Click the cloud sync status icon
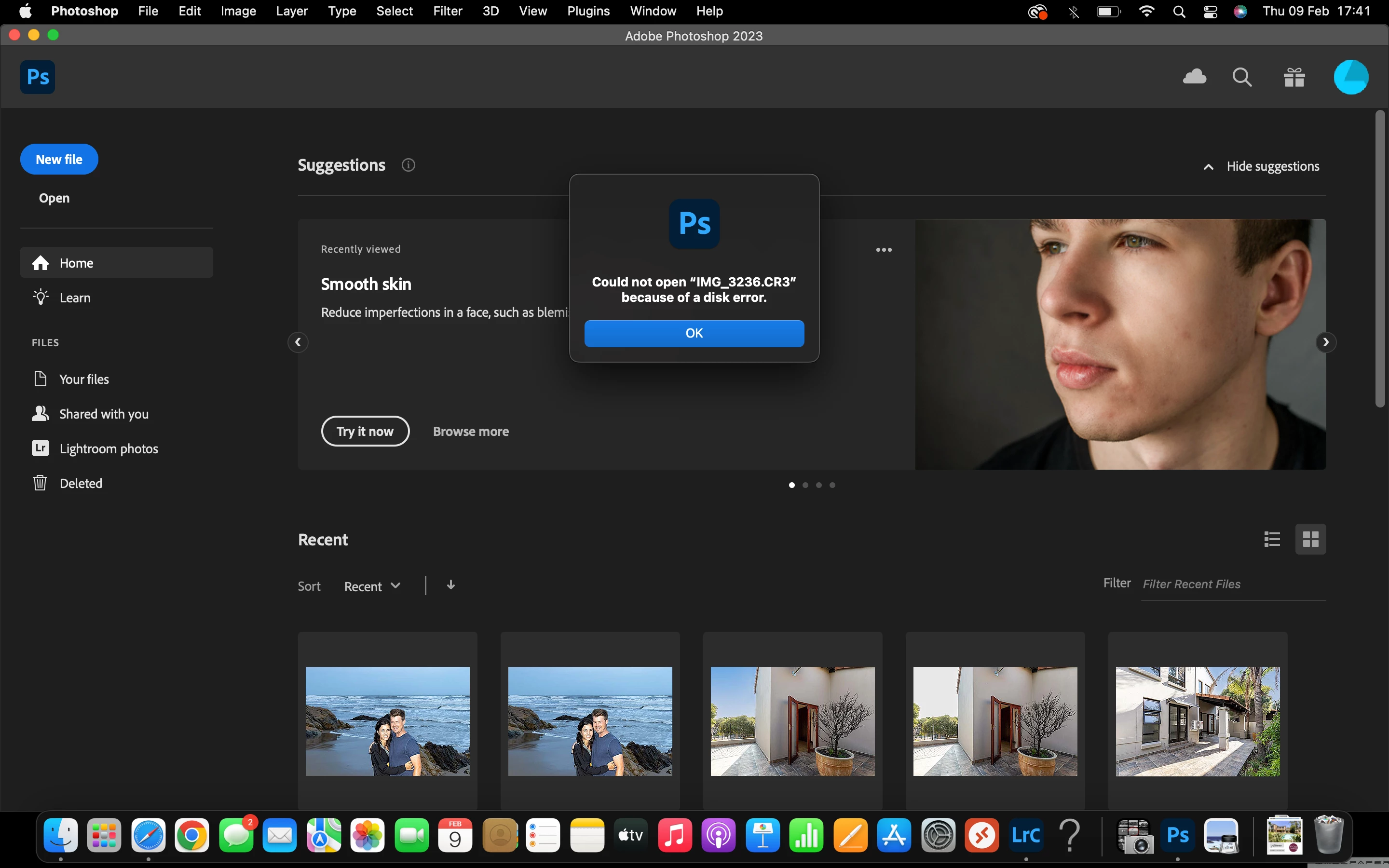Viewport: 1389px width, 868px height. point(1195,77)
